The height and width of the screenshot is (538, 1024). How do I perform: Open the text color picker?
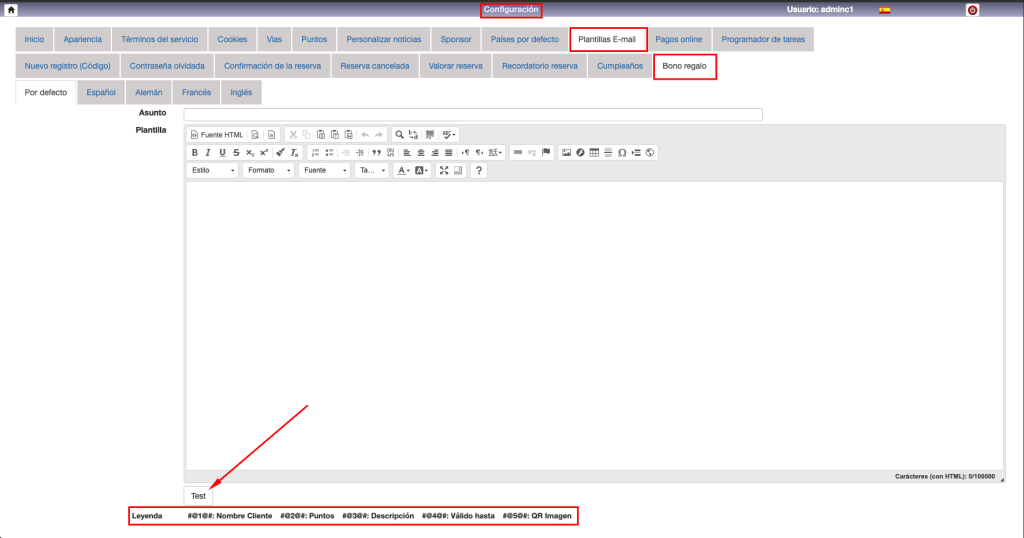403,171
